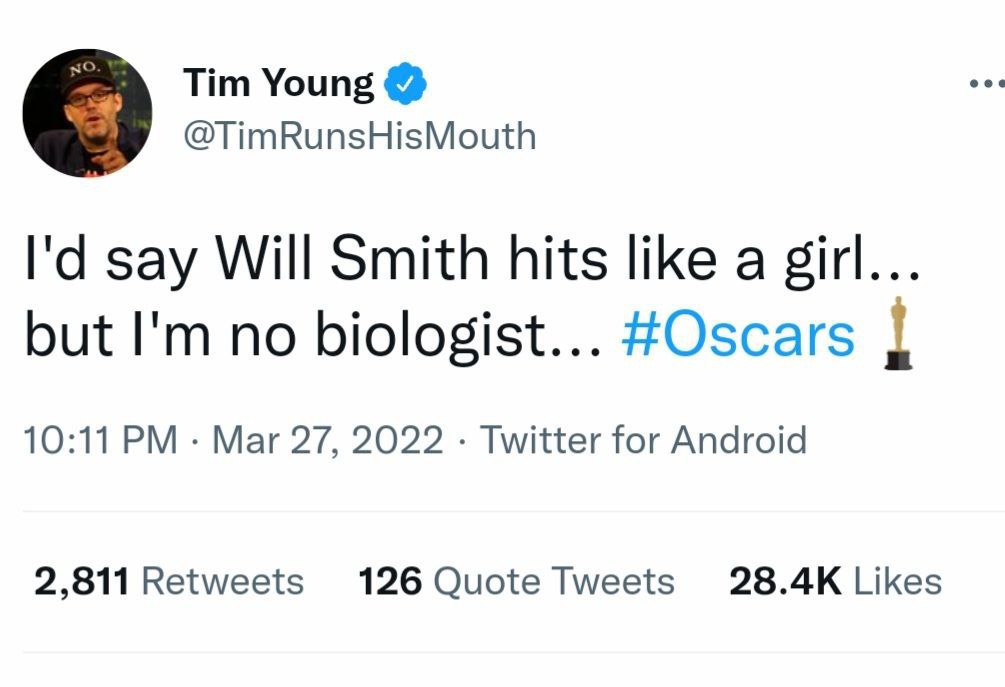
Task: Click the blue verified checkmark badge
Action: point(405,84)
